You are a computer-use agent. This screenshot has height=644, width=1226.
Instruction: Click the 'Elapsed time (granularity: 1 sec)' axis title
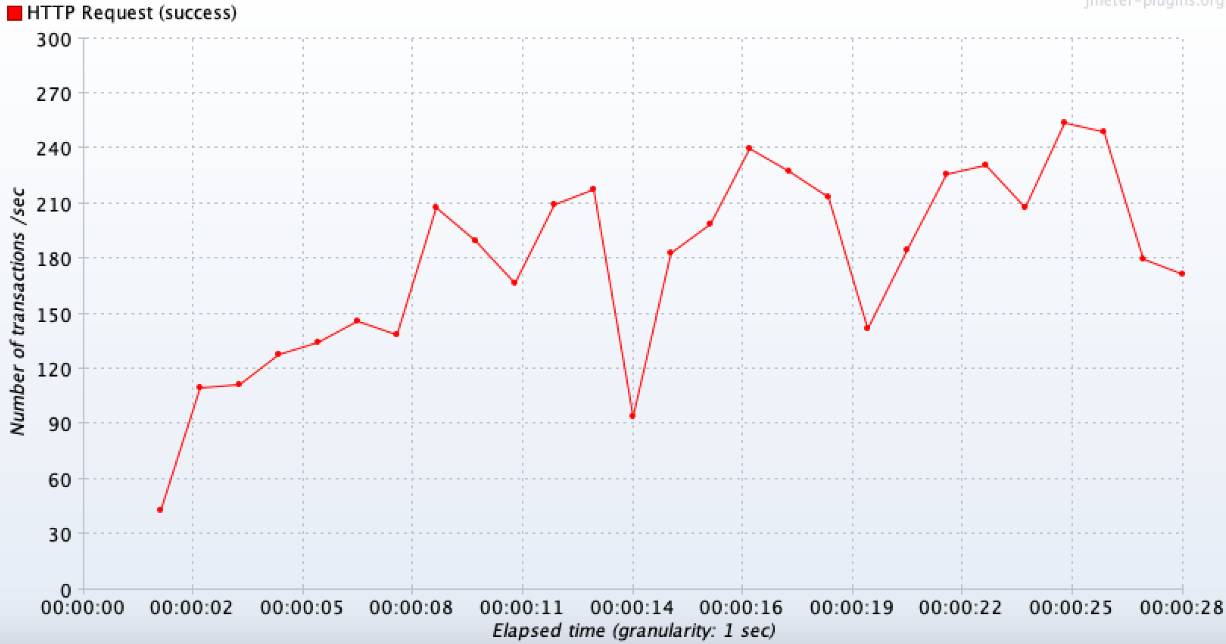[634, 631]
